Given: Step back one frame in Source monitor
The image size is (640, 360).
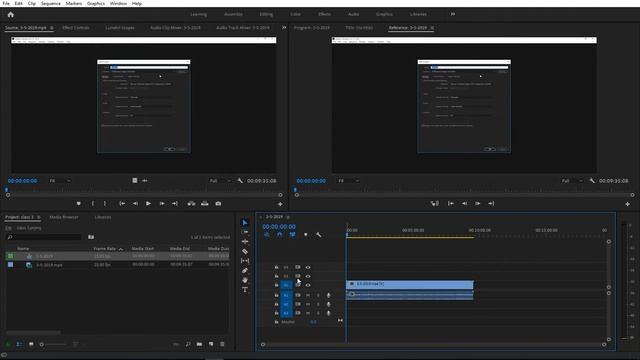Looking at the screenshot, I should (135, 203).
